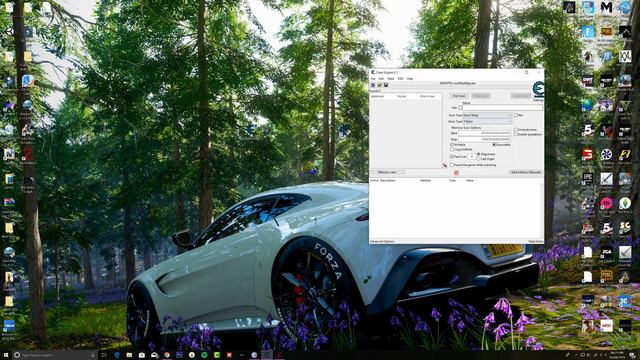Open the globe desktop shortcut icon
Viewport: 640px width, 360px height.
pyautogui.click(x=588, y=105)
